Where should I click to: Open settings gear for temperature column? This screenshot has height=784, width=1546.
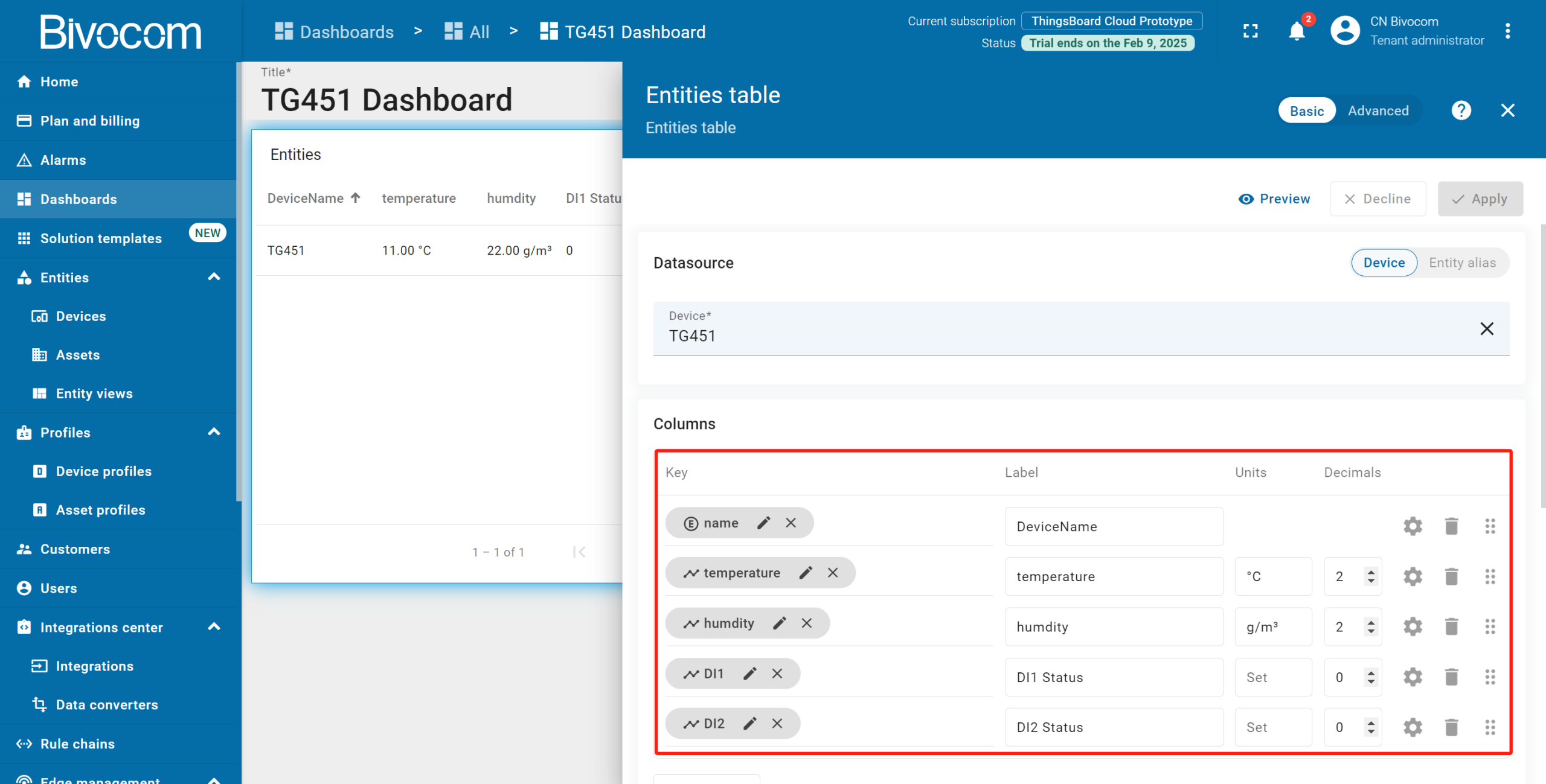1413,576
